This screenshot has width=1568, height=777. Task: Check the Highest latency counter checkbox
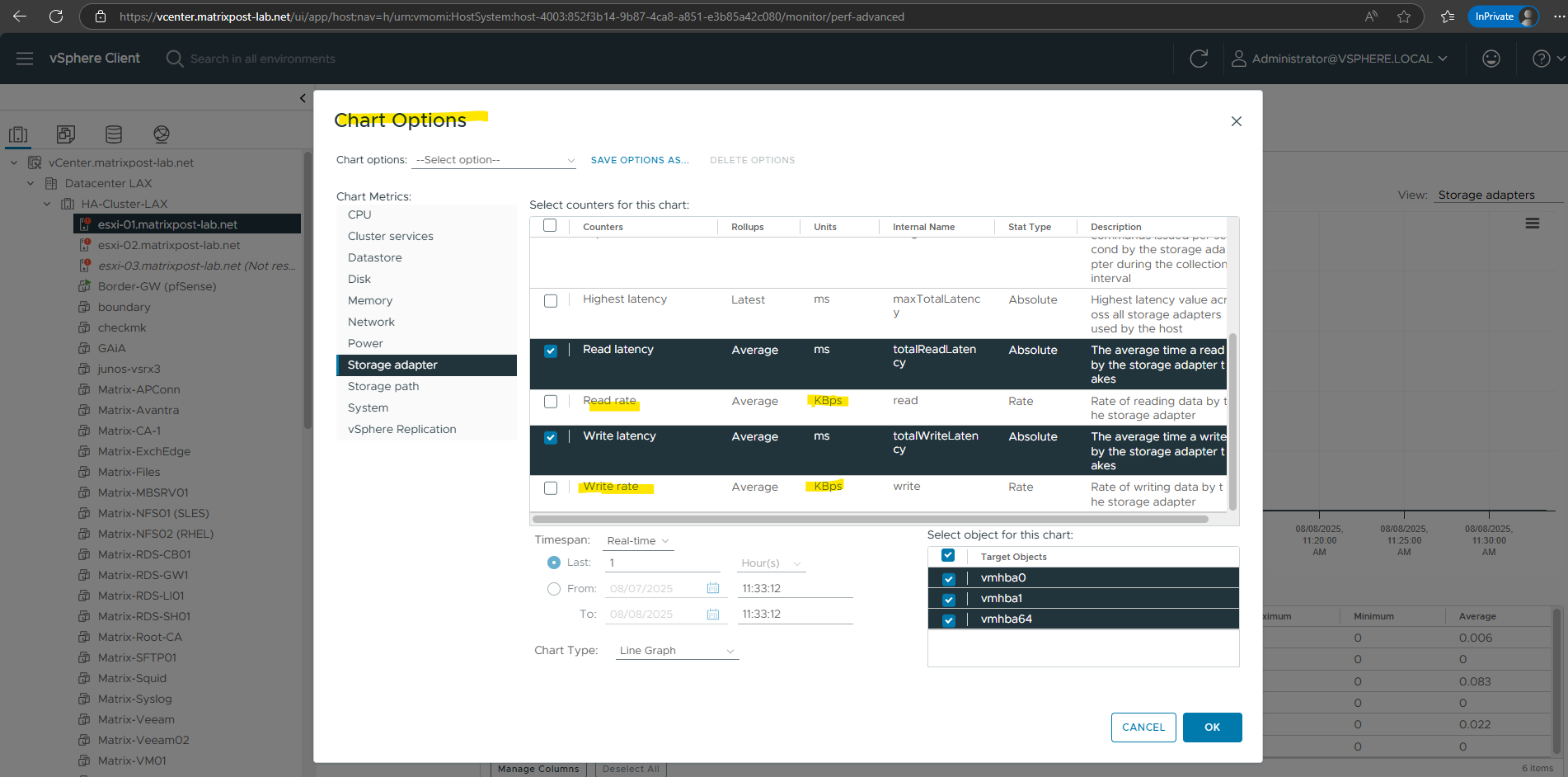point(551,301)
